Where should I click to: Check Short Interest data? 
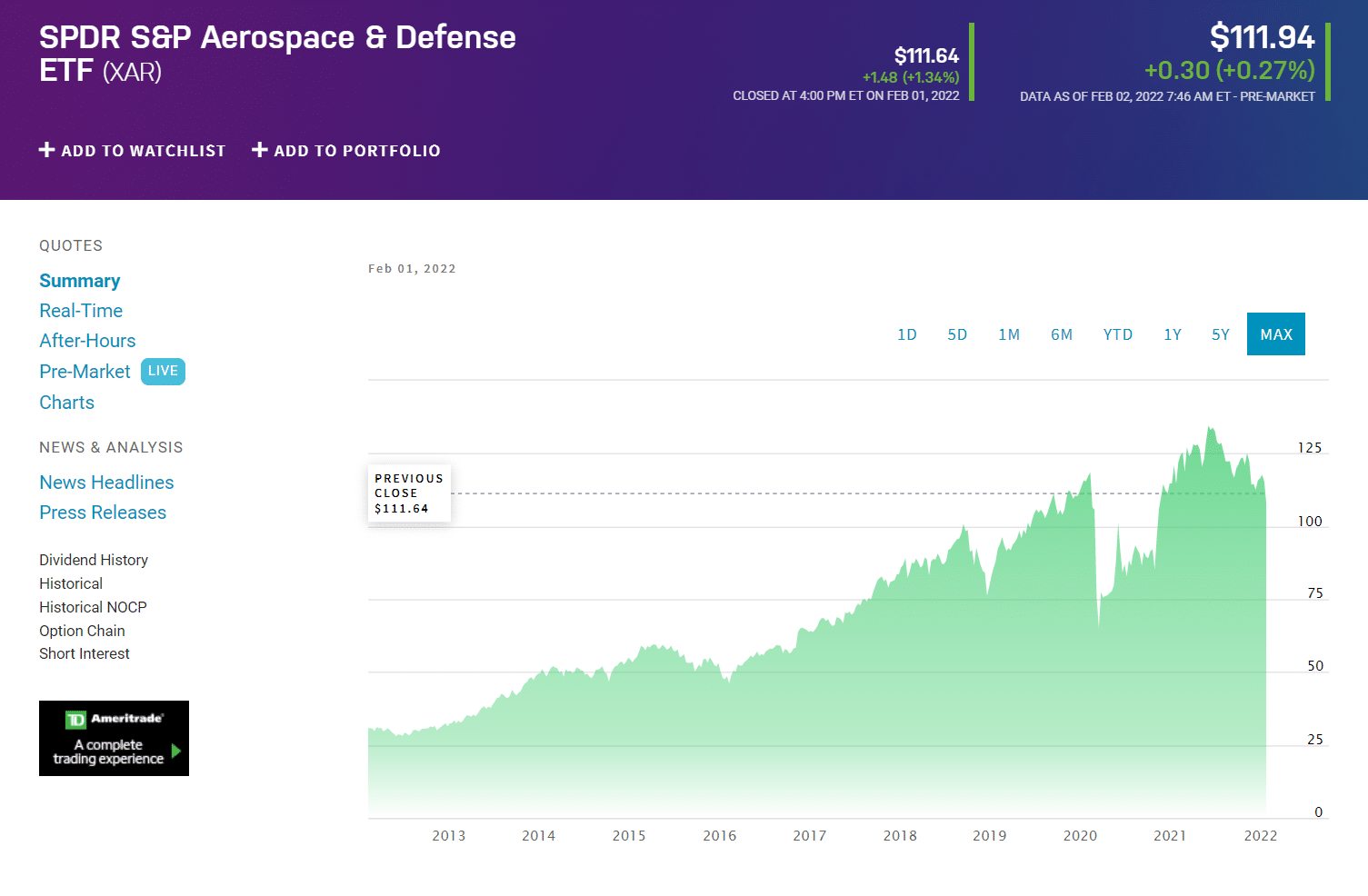click(x=85, y=653)
